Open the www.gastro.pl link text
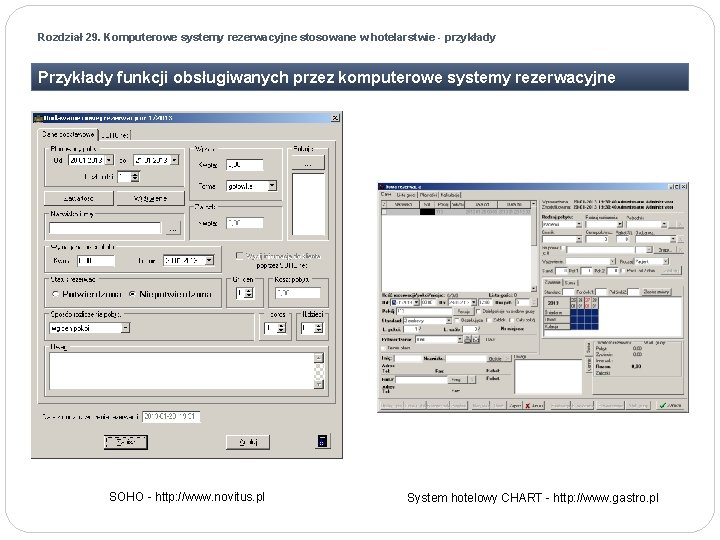720x540 pixels. pyautogui.click(x=606, y=497)
